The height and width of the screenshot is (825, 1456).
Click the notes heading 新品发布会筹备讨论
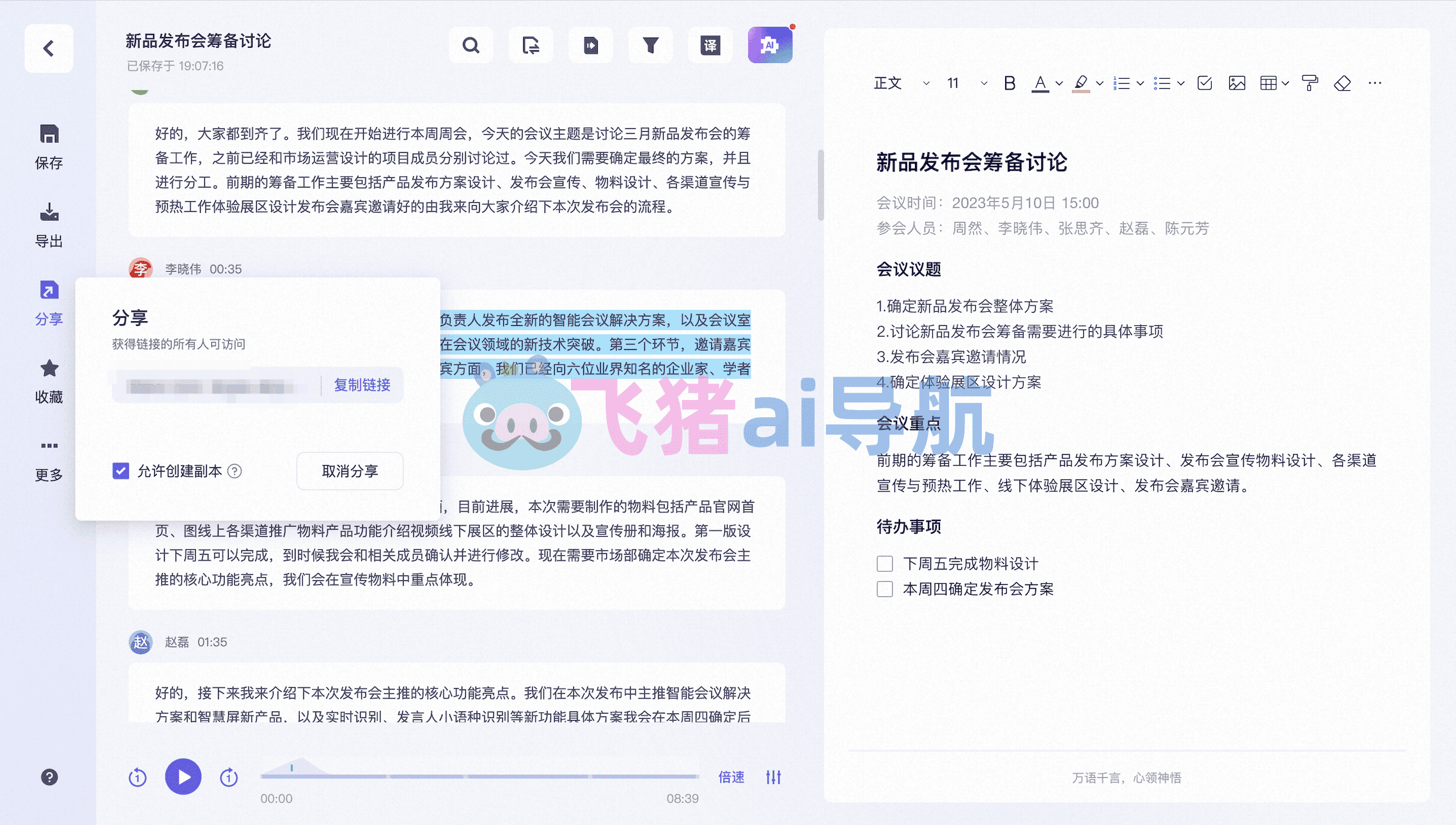point(972,162)
